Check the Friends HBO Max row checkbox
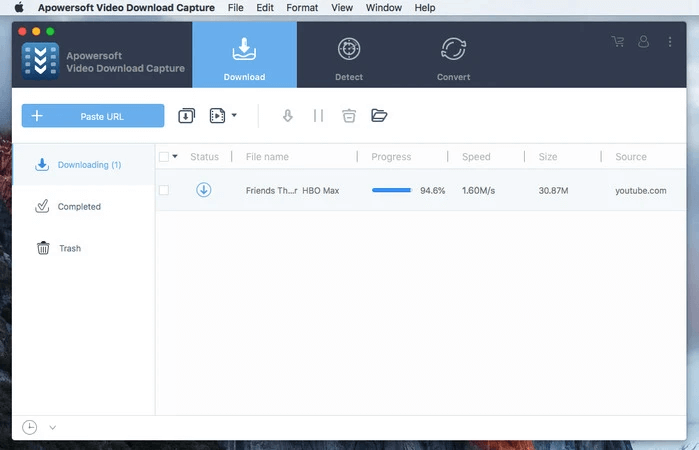699x450 pixels. (x=164, y=190)
